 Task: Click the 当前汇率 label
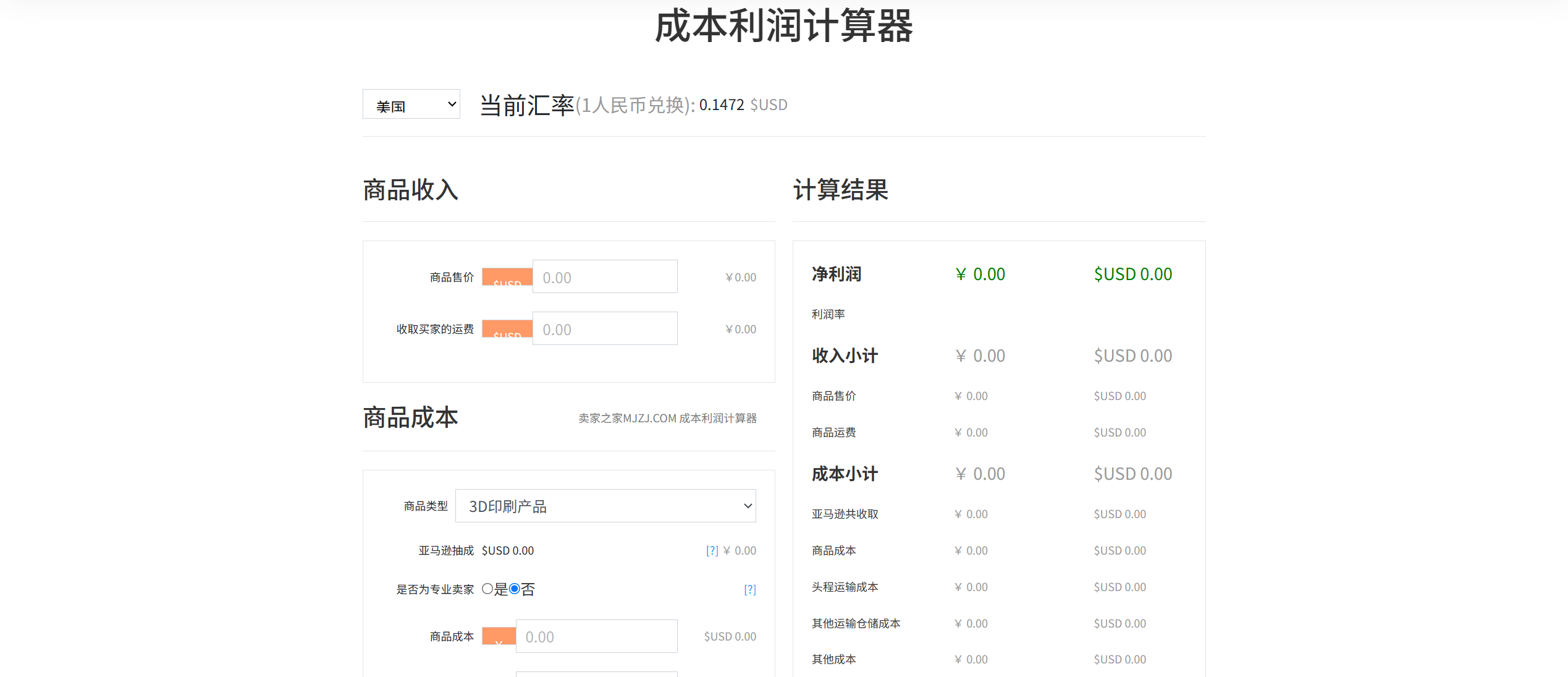pyautogui.click(x=527, y=105)
